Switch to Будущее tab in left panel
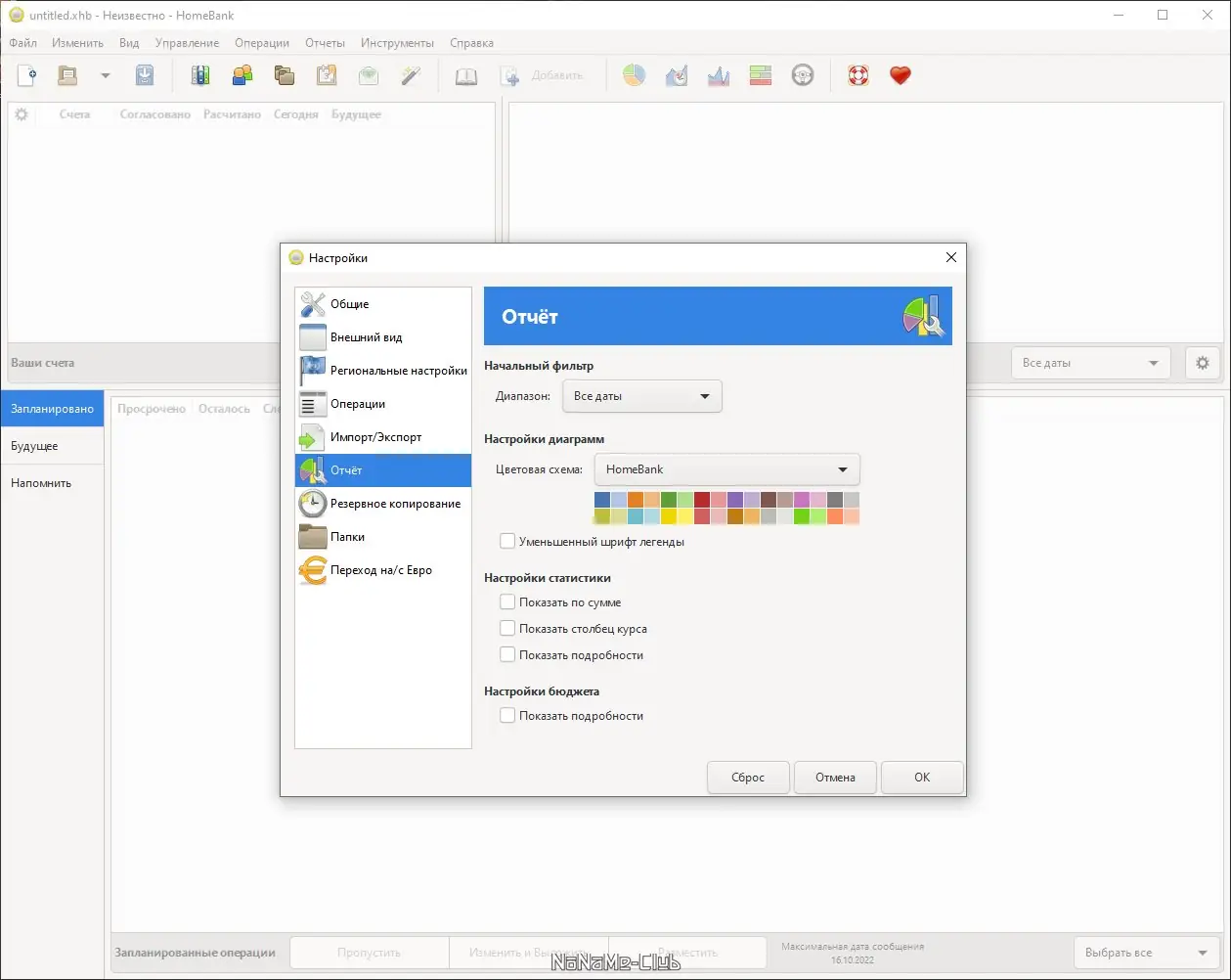Viewport: 1231px width, 980px height. [x=52, y=446]
